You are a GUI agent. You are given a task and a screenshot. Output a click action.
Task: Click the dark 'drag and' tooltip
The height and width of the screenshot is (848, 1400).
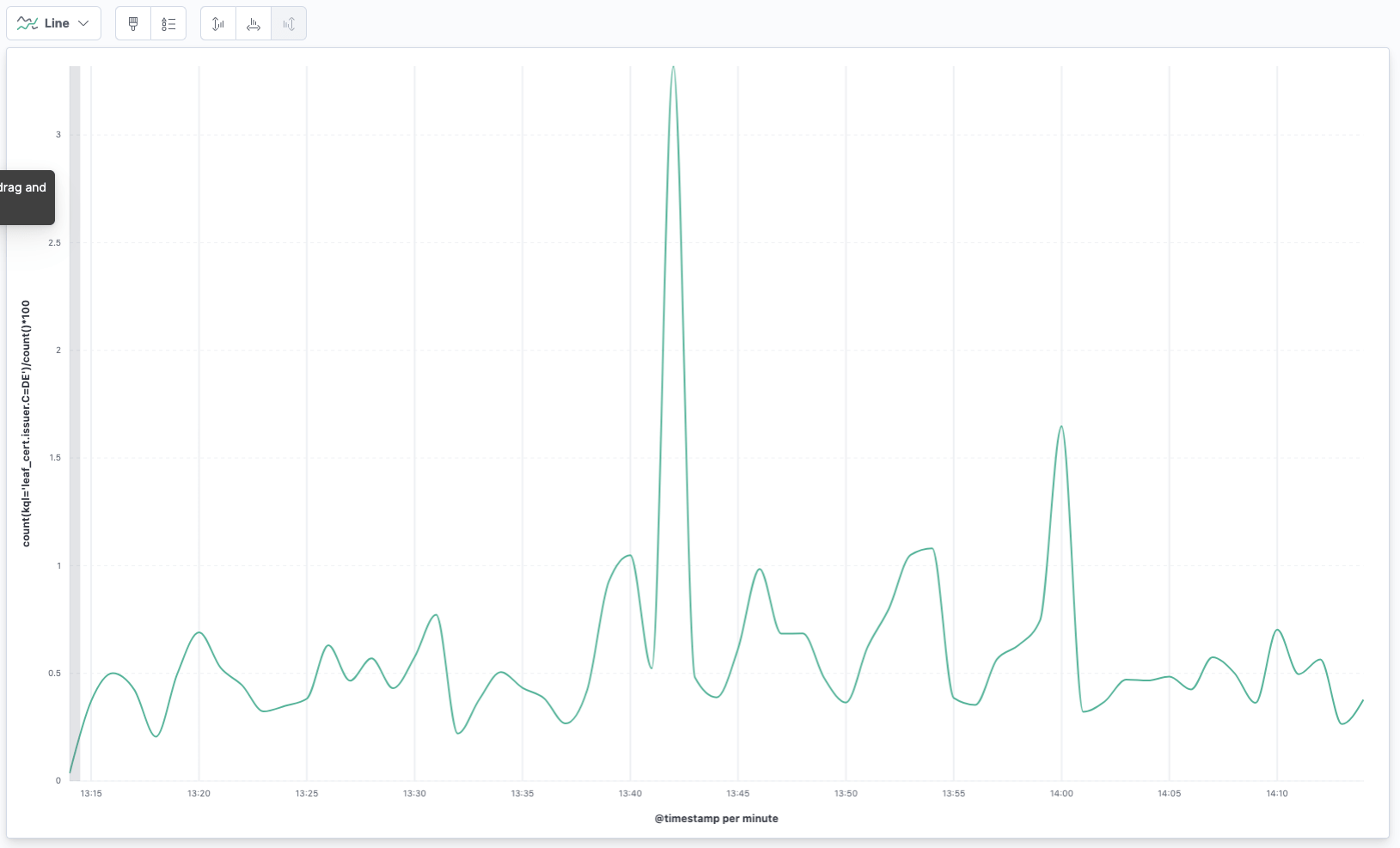coord(26,197)
